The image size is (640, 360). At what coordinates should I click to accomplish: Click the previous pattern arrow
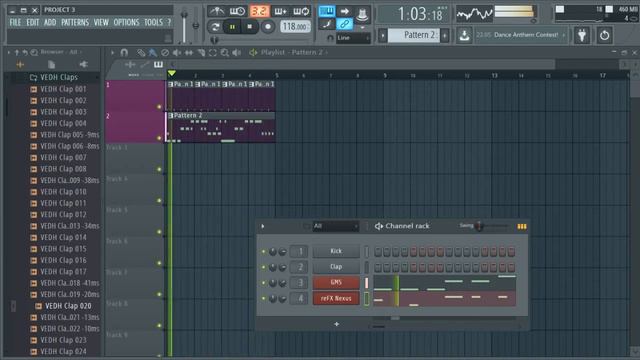pyautogui.click(x=382, y=35)
